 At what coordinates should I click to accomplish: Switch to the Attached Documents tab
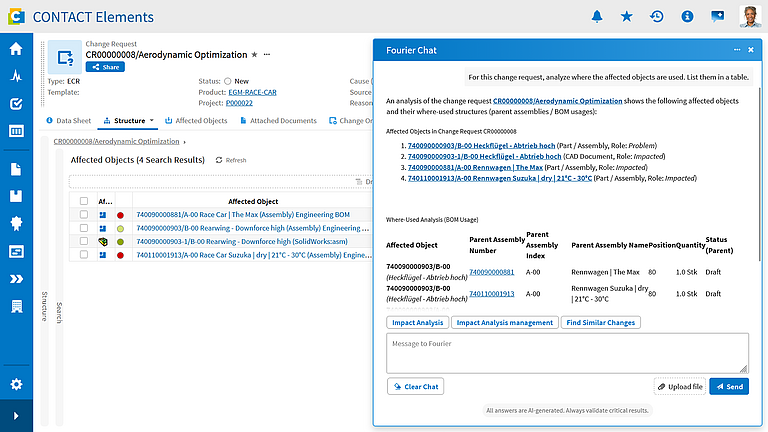[278, 120]
